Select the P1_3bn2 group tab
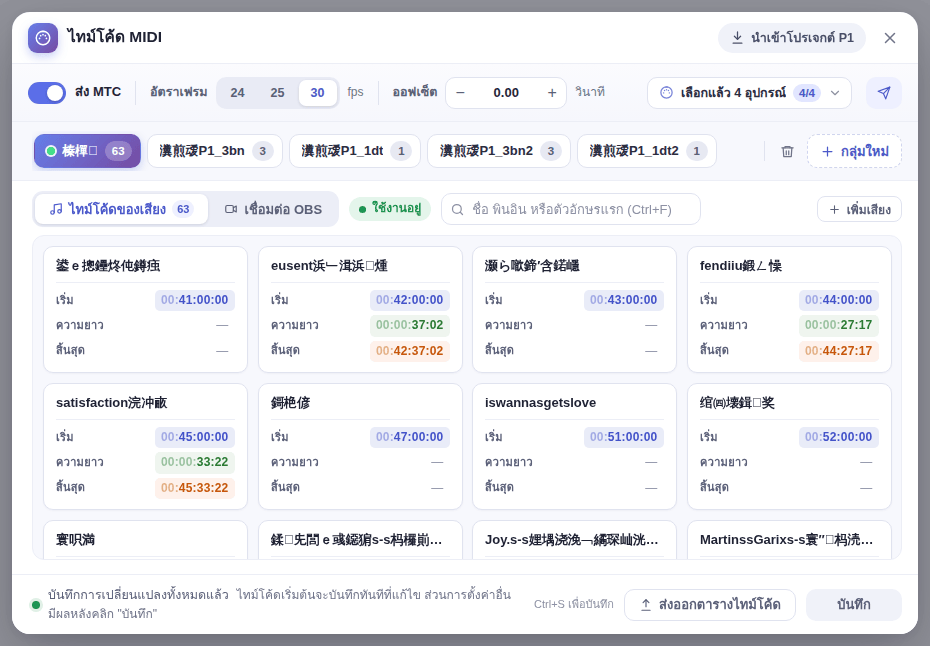This screenshot has height=646, width=930. [499, 151]
